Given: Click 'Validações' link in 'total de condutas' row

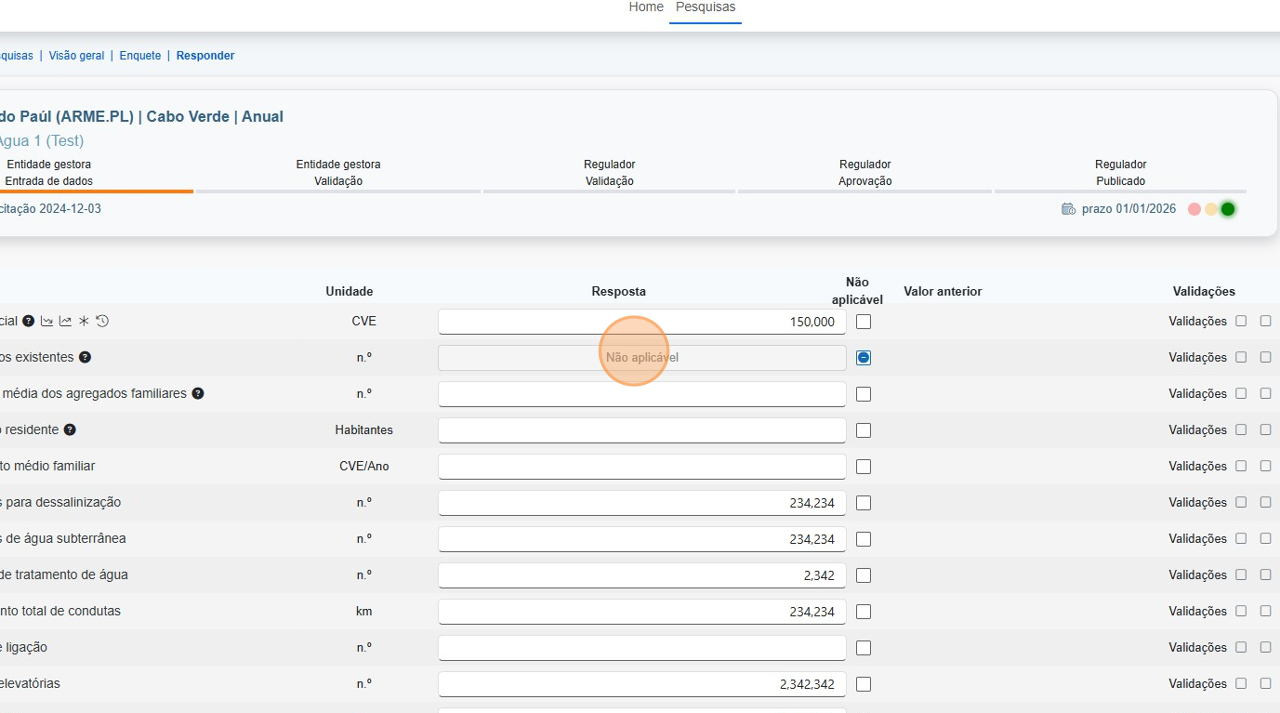Looking at the screenshot, I should point(1197,611).
